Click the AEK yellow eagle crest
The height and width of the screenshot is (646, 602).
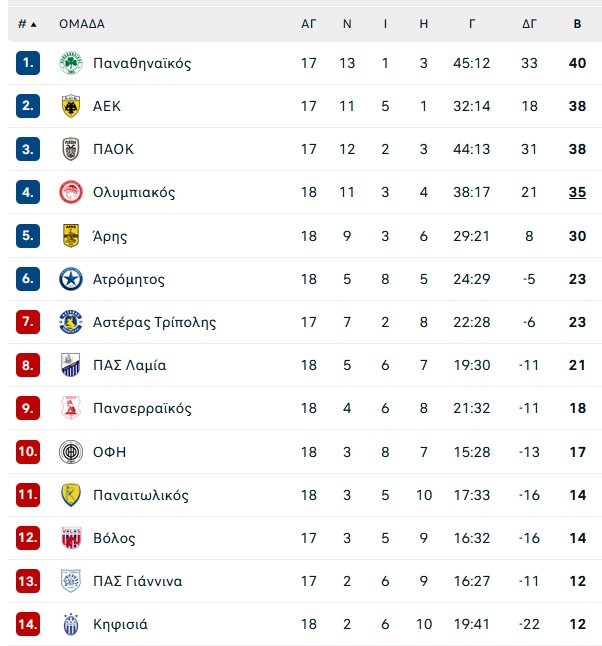pyautogui.click(x=71, y=106)
